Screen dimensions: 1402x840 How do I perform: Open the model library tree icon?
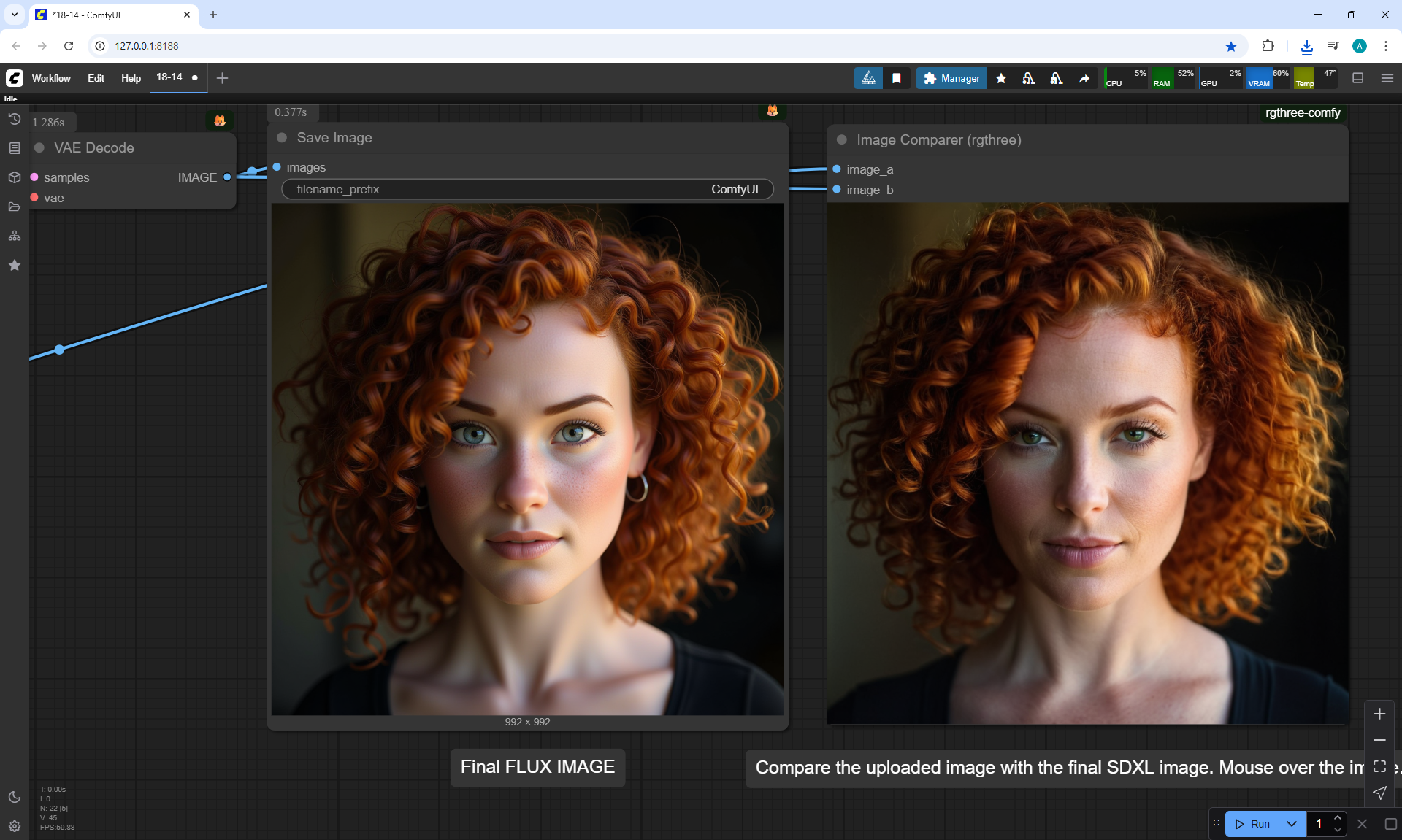[15, 236]
